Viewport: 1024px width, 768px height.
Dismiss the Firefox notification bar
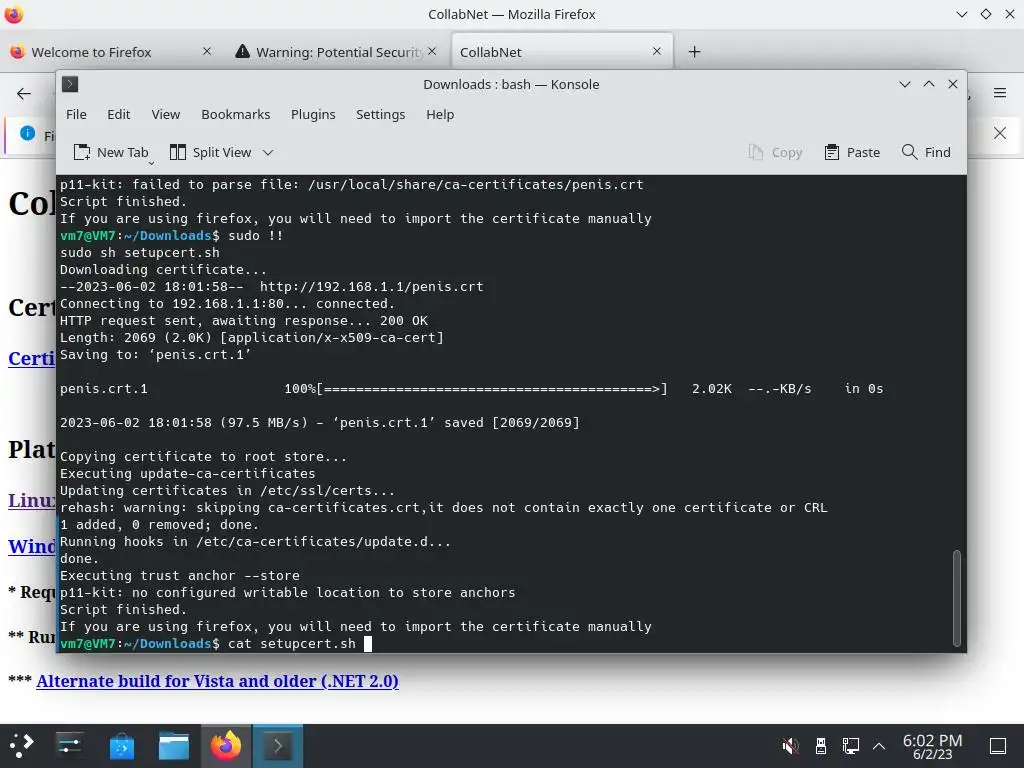click(x=1000, y=133)
